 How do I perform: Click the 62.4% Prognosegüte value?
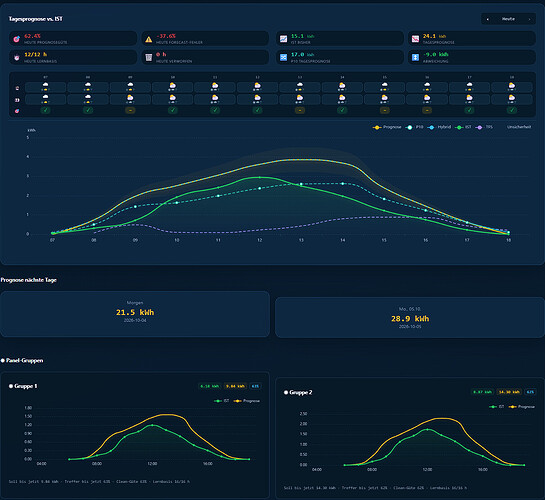pos(32,36)
